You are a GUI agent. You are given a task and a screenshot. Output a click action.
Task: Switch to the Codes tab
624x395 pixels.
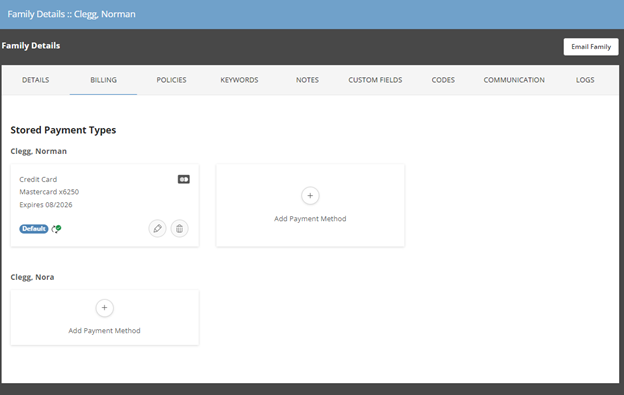pyautogui.click(x=443, y=80)
